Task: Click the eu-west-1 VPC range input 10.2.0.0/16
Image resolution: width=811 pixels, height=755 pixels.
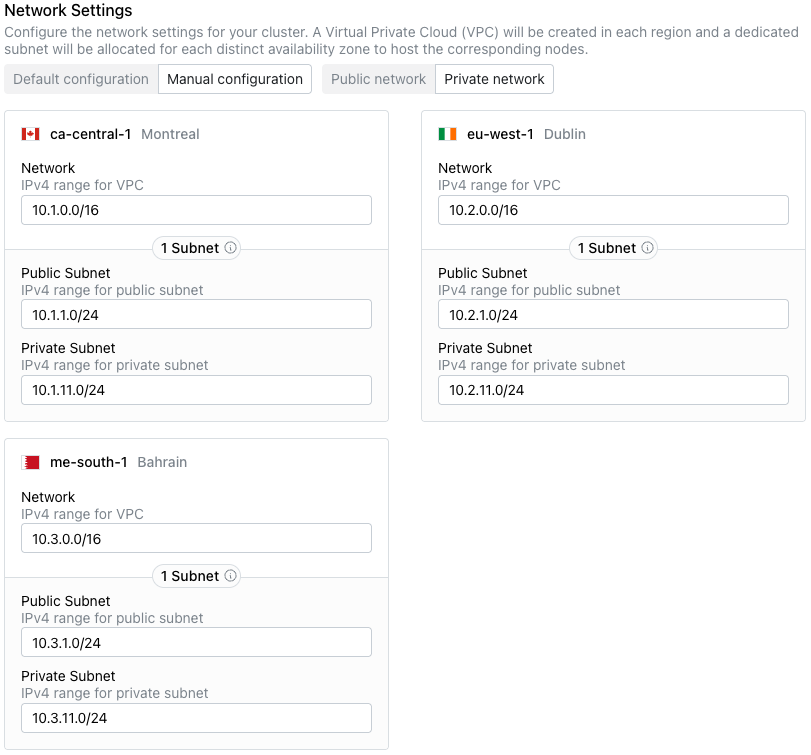Action: point(613,210)
